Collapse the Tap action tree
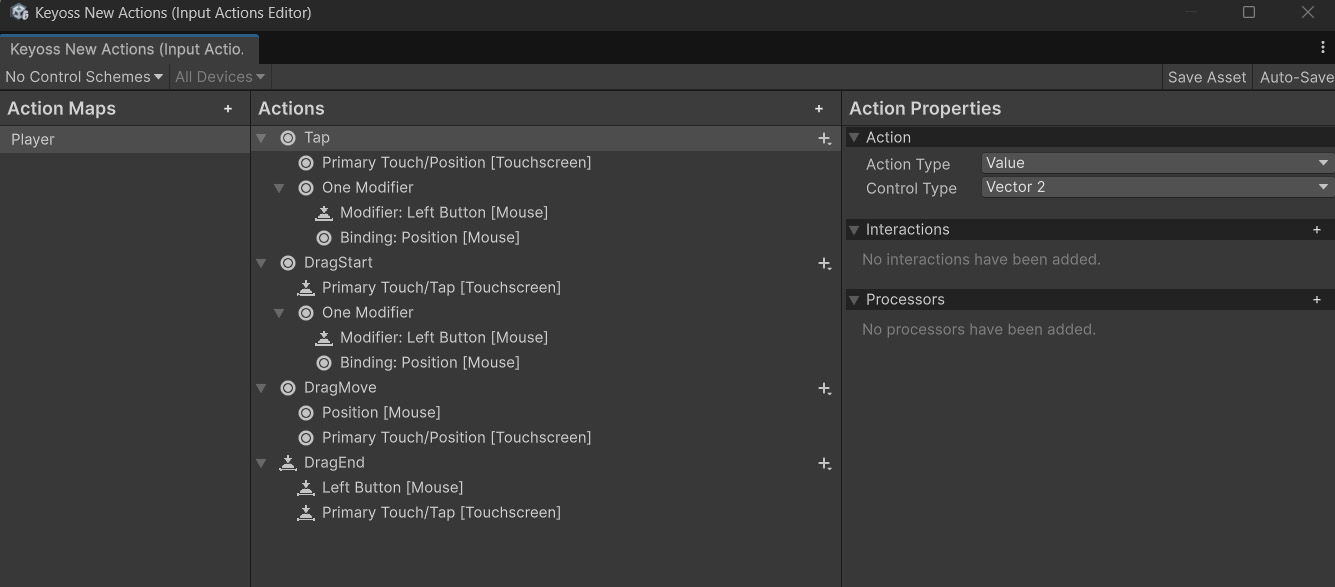The height and width of the screenshot is (587, 1335). [x=262, y=138]
